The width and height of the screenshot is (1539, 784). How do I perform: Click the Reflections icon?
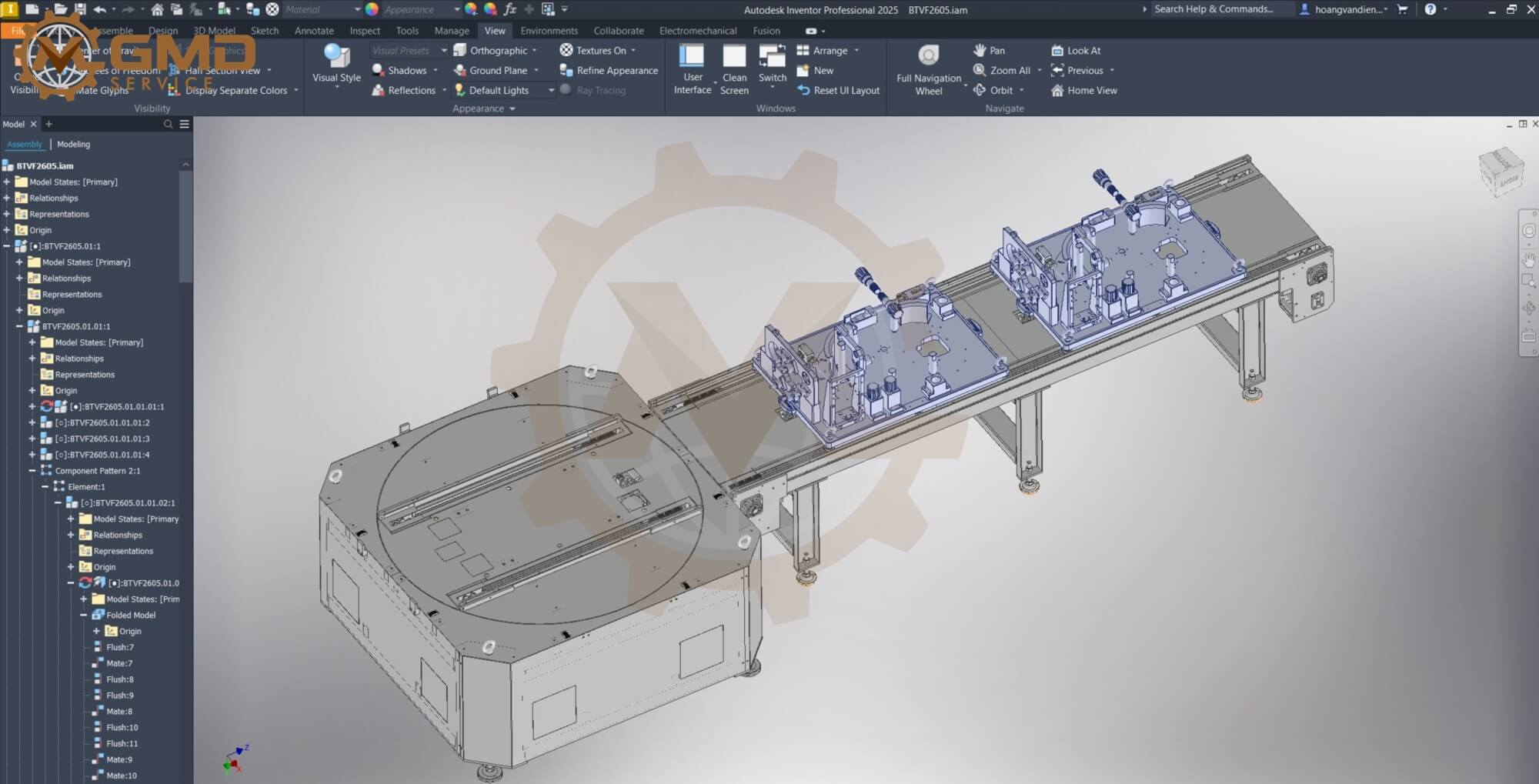pyautogui.click(x=378, y=90)
